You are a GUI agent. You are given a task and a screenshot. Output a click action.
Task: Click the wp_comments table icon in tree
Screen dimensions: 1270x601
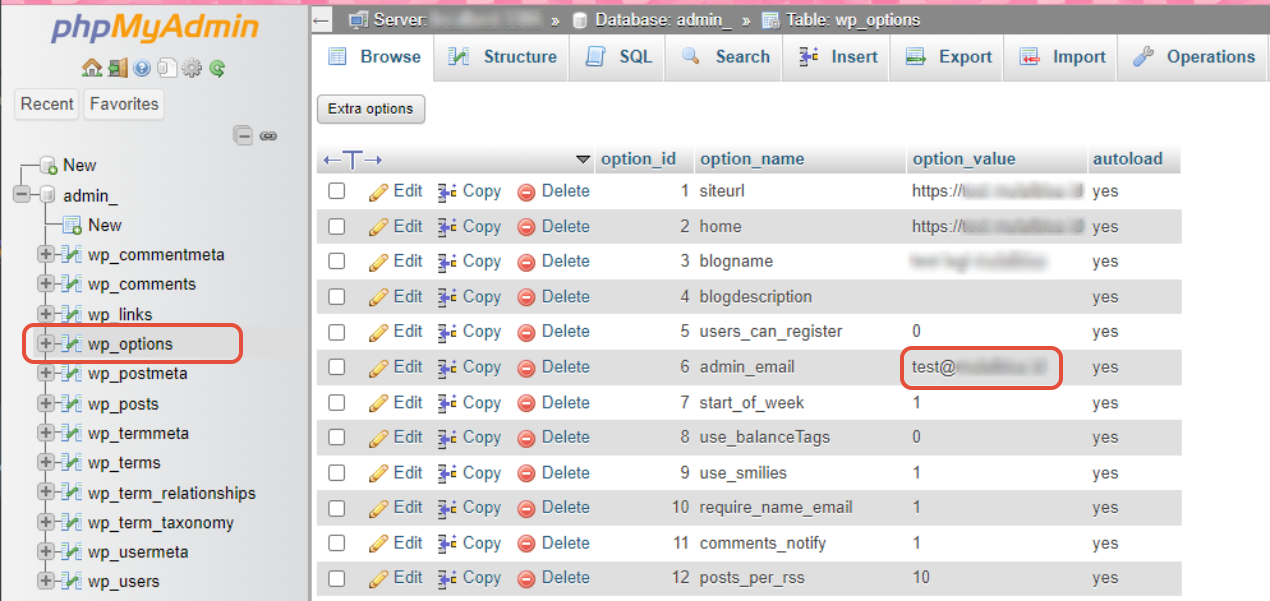[71, 284]
